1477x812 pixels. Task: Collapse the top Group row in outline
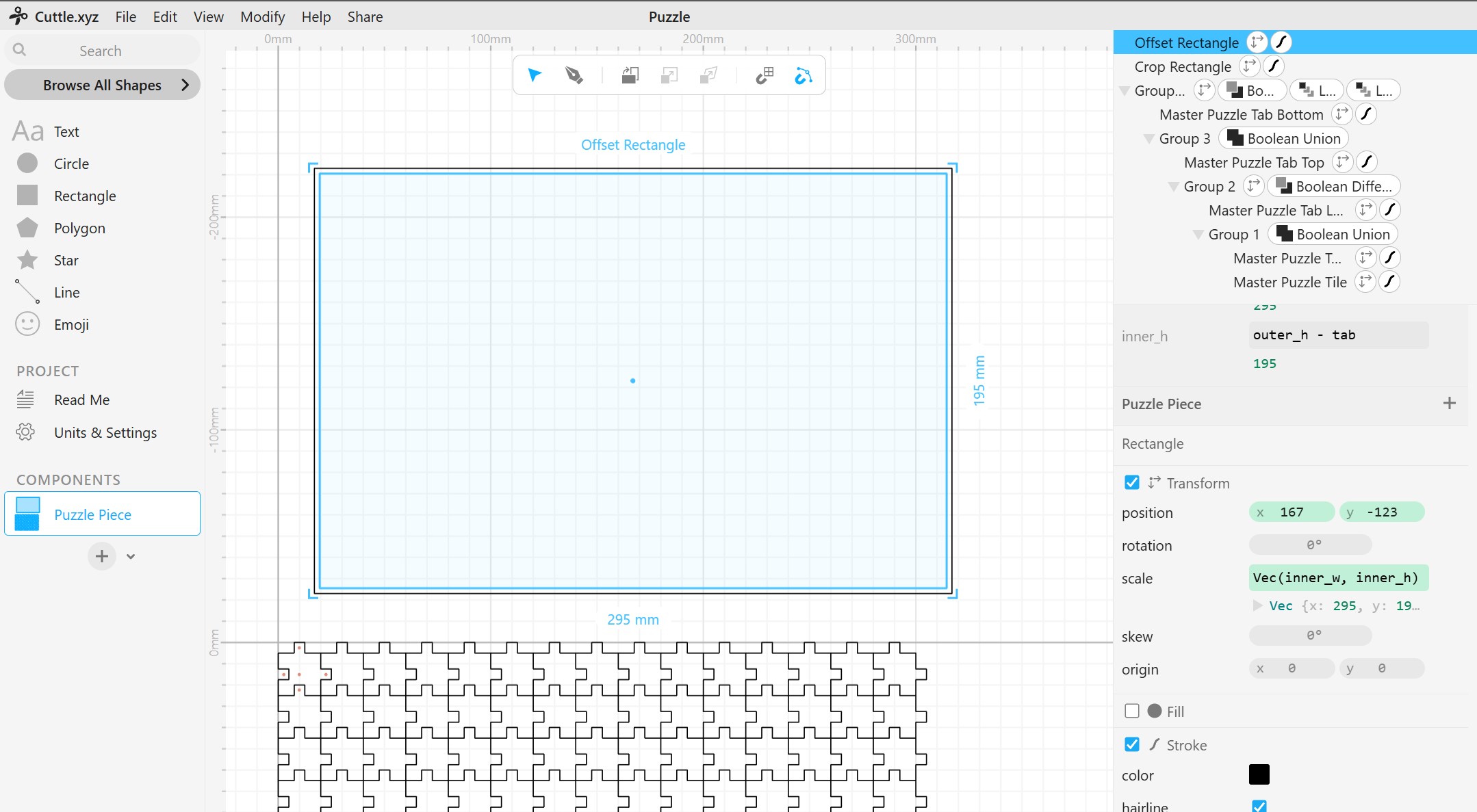coord(1125,91)
